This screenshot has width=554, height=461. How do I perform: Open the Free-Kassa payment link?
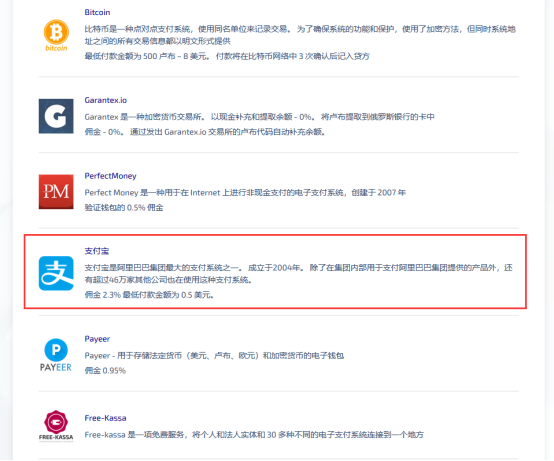[105, 418]
